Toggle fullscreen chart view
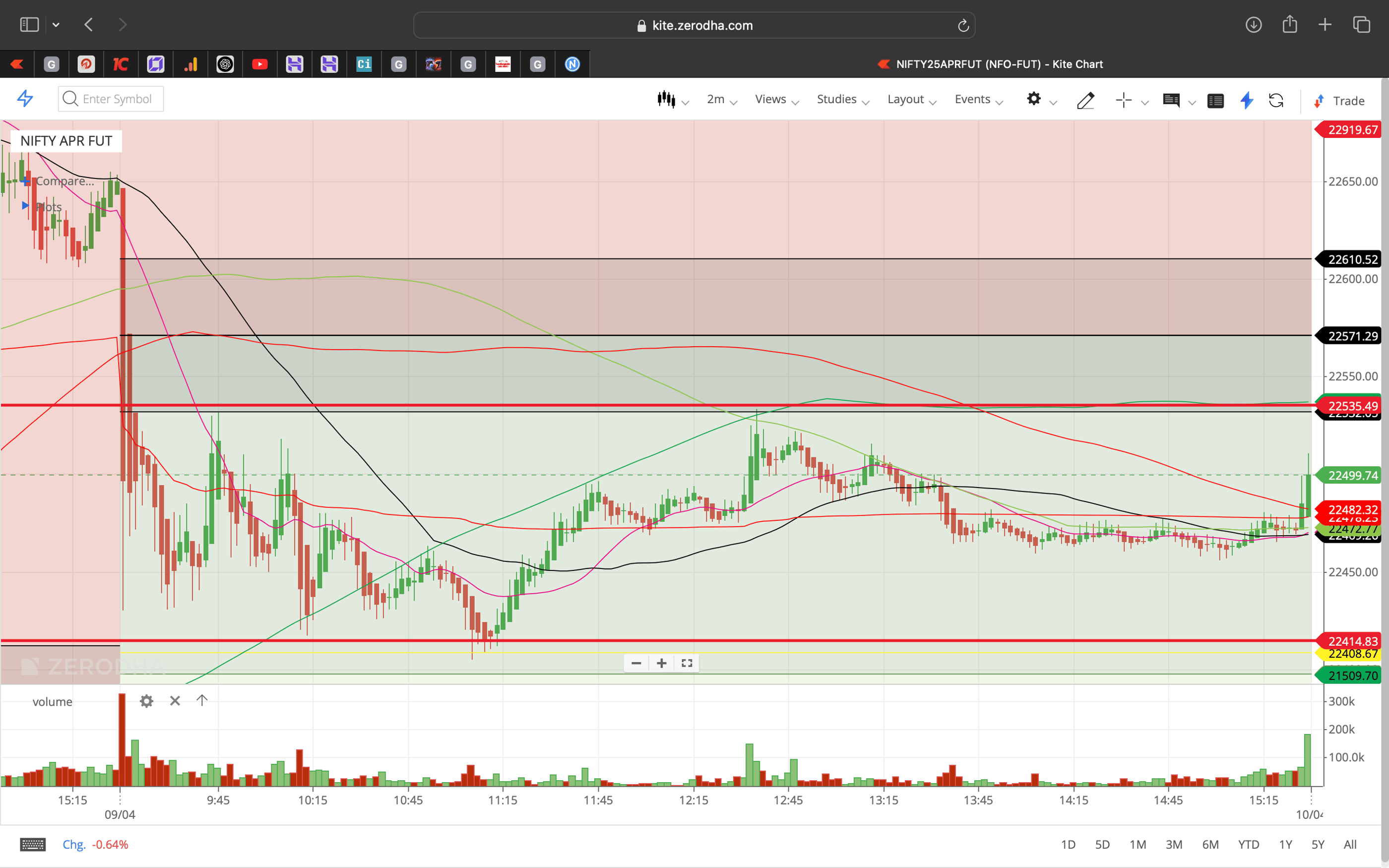 point(687,663)
